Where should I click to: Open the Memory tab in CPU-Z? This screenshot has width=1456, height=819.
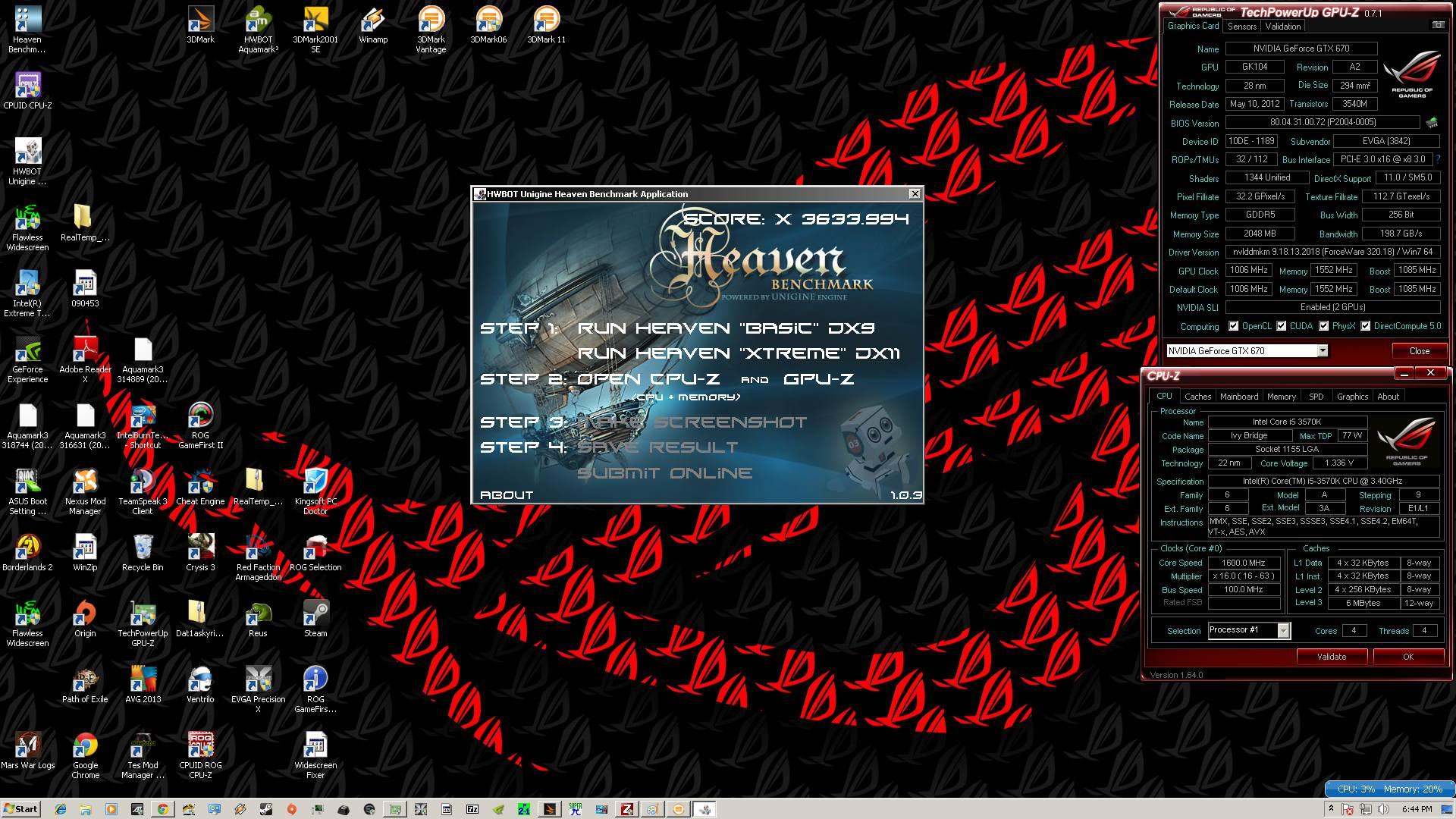1281,397
